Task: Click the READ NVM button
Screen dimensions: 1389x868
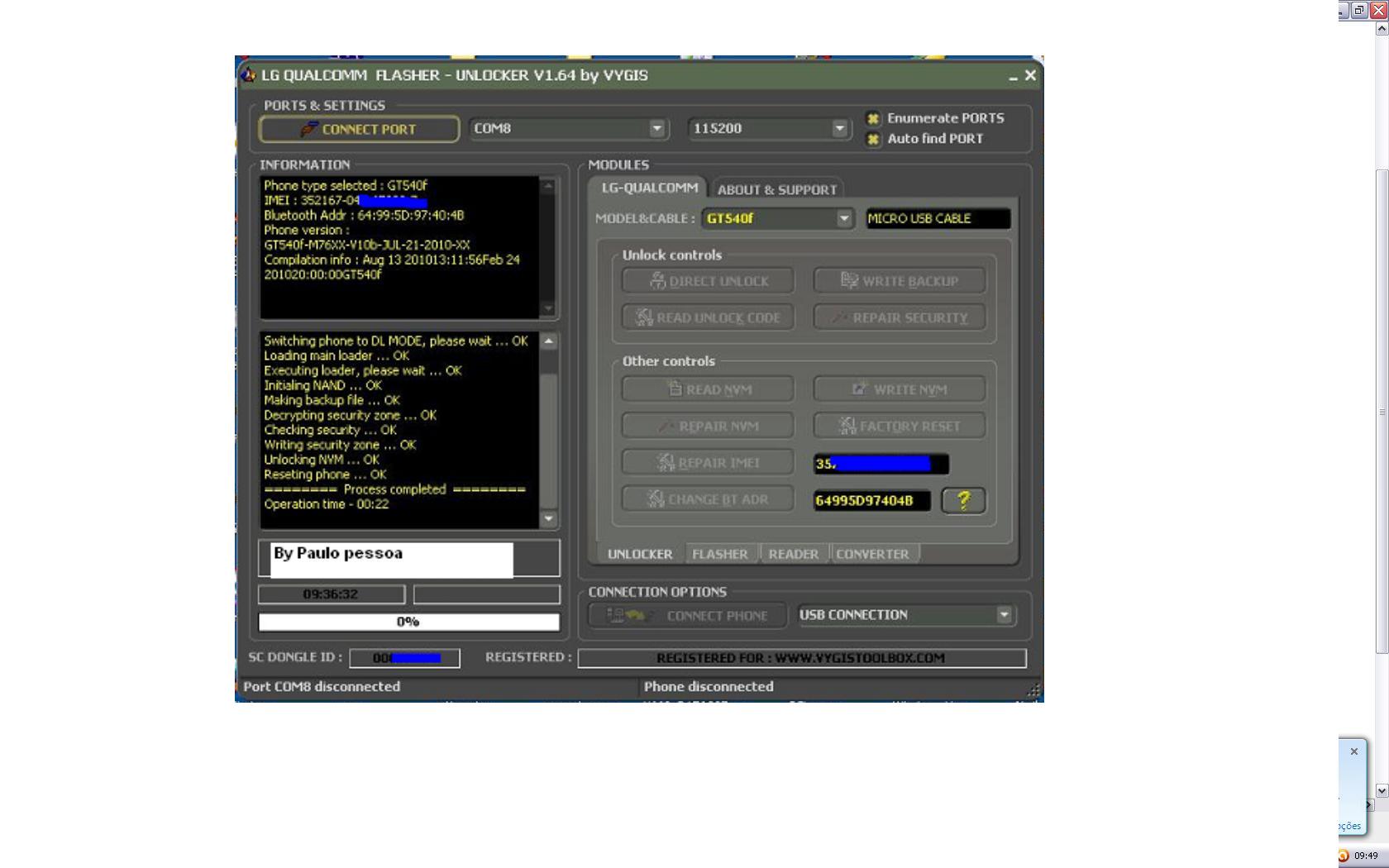Action: coord(709,389)
